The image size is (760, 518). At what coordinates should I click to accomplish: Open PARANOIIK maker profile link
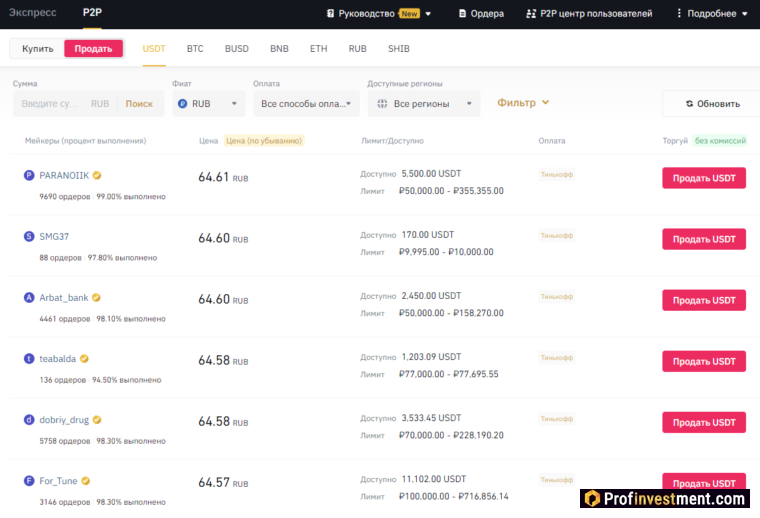coord(64,175)
